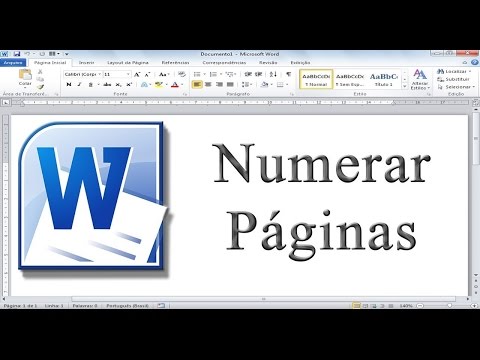Click the Format Painter brush icon
Image resolution: width=480 pixels, height=360 pixels.
pyautogui.click(x=40, y=87)
